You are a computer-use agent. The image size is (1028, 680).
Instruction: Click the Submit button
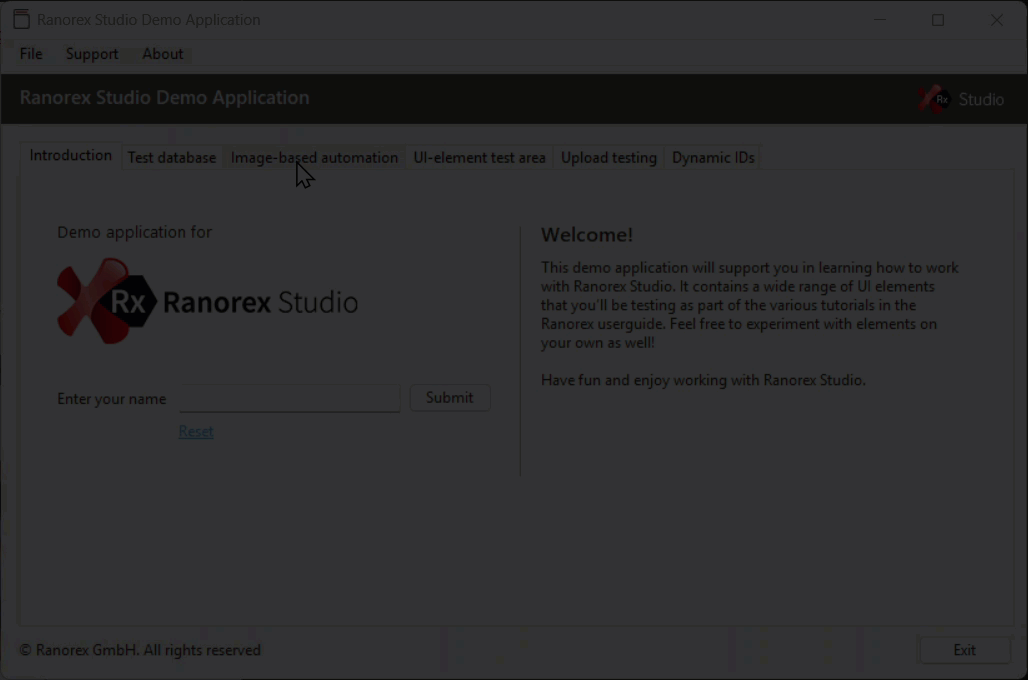click(450, 397)
